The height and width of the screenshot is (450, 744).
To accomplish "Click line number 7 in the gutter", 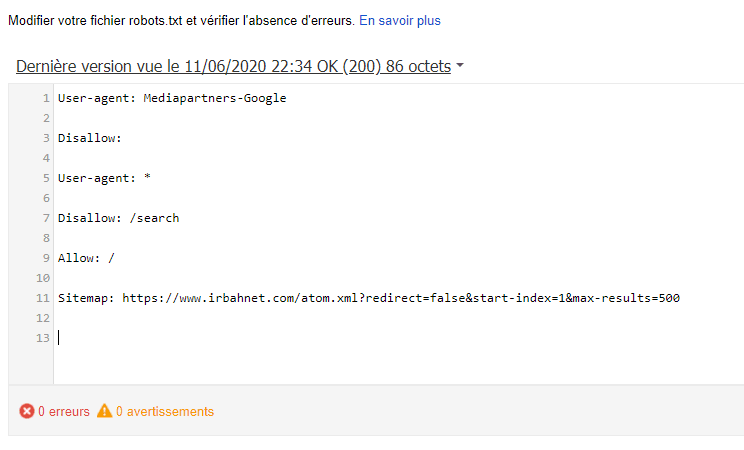I will [46, 218].
